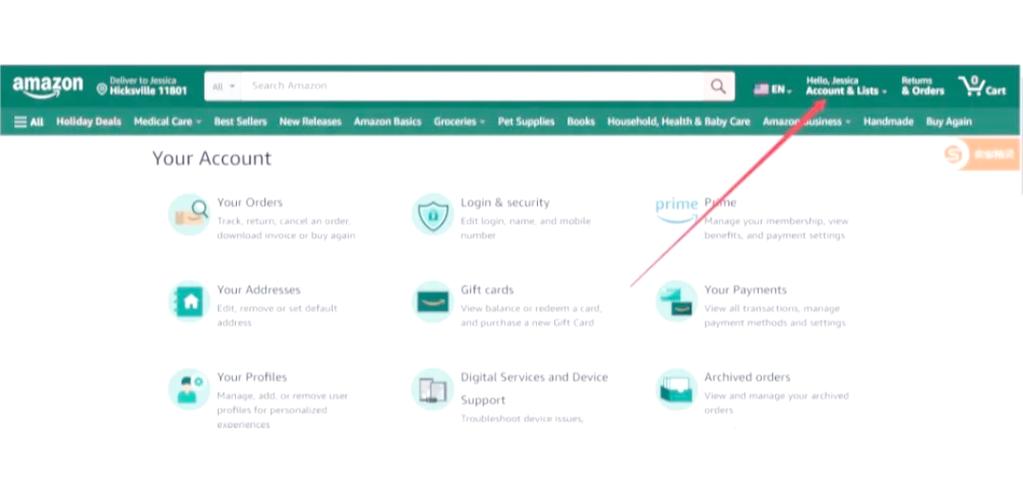The width and height of the screenshot is (1023, 500).
Task: Expand the EN language dropdown
Action: (x=782, y=90)
